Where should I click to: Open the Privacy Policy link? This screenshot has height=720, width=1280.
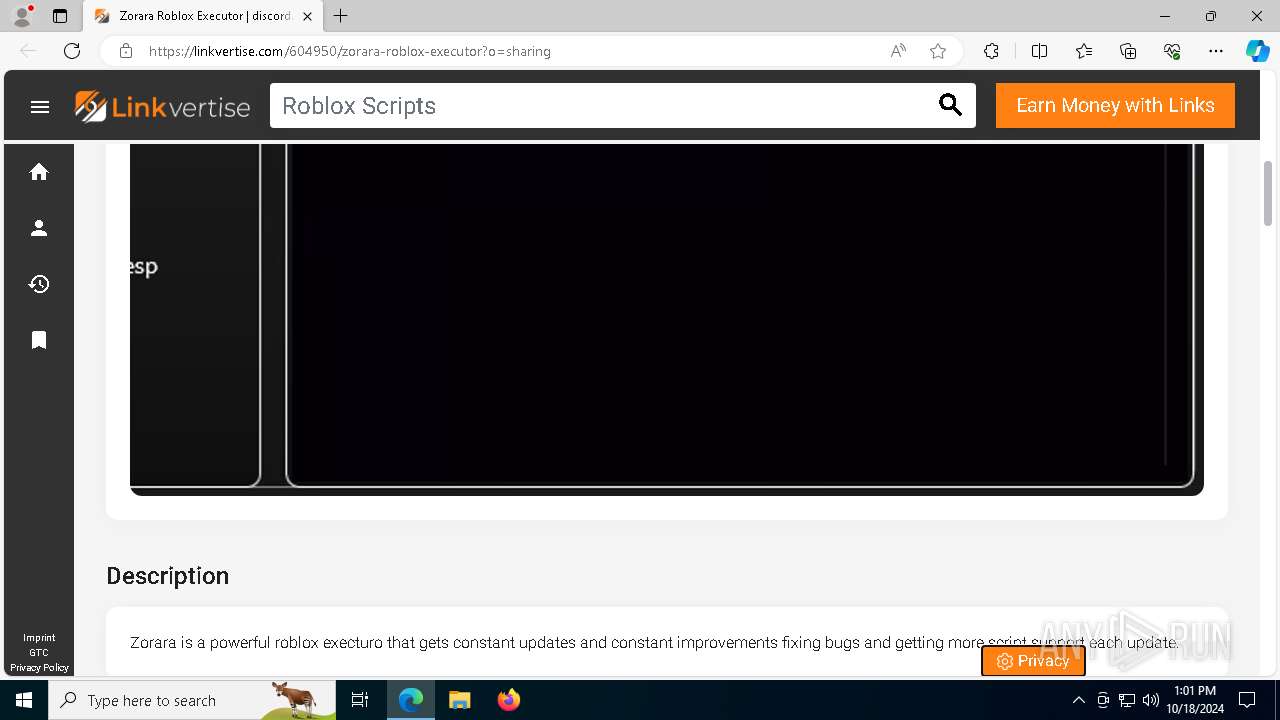(x=39, y=667)
